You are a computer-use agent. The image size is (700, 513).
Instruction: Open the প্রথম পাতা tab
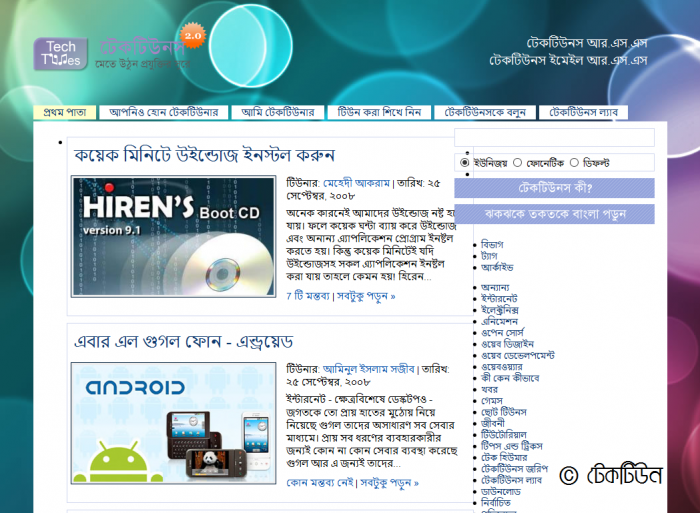pos(65,113)
